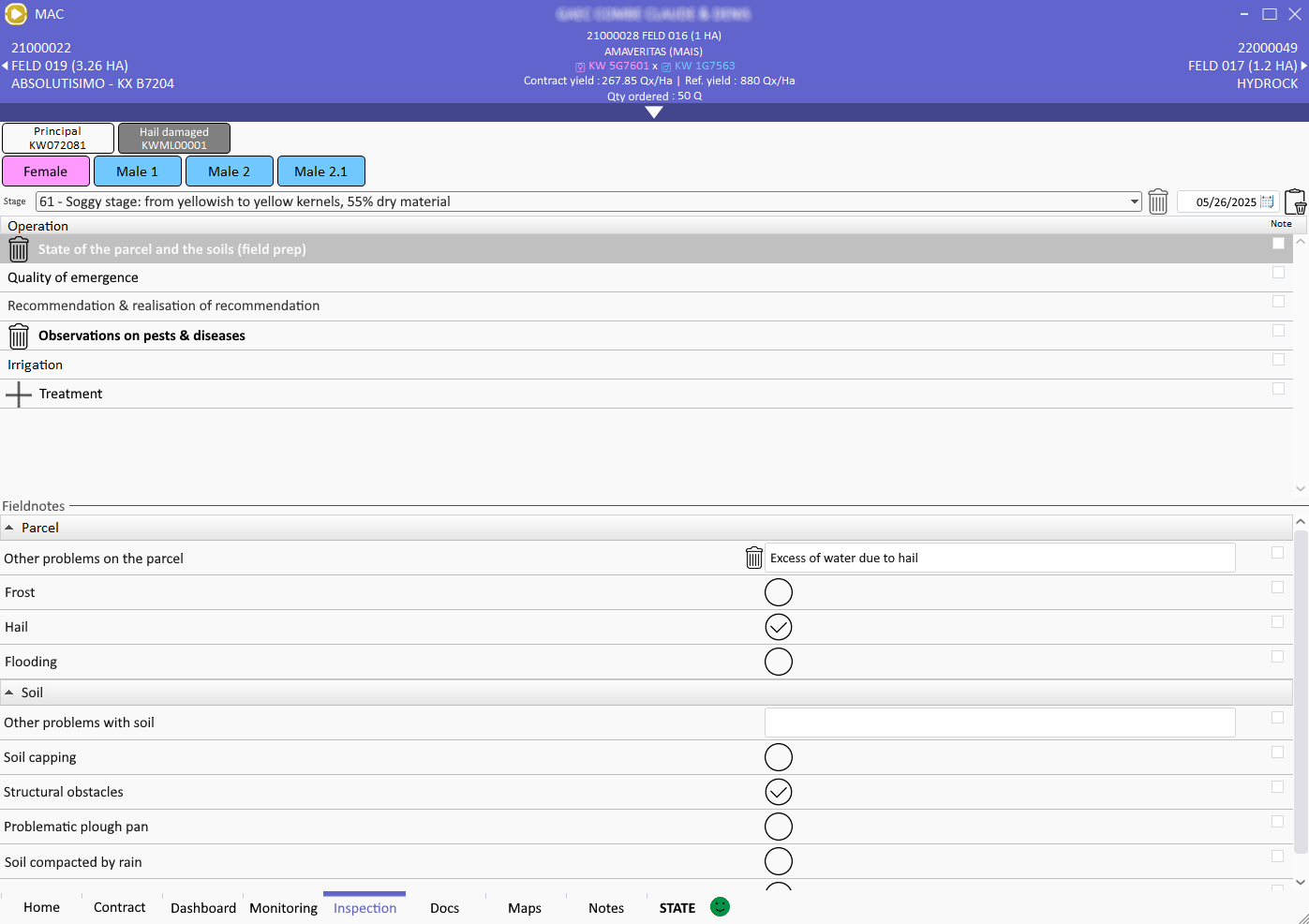The image size is (1309, 924).
Task: Open the Stage dropdown list
Action: pos(1134,201)
